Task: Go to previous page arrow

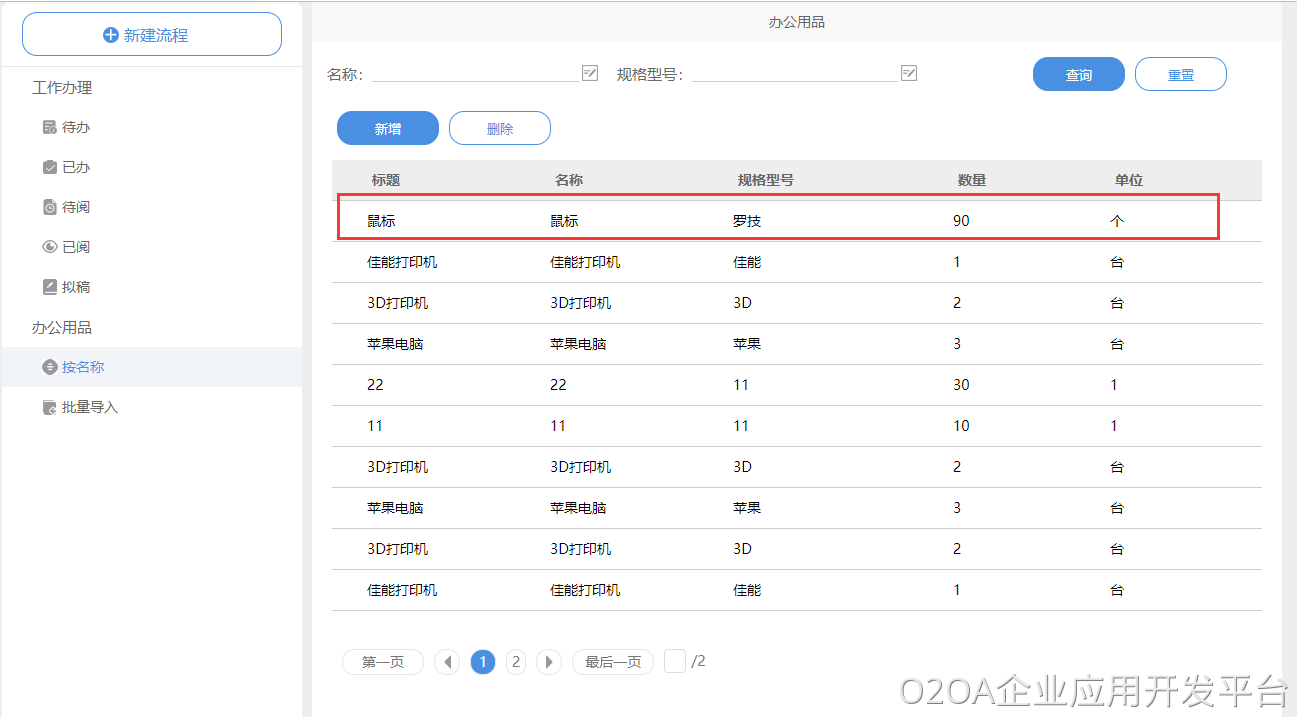Action: [447, 662]
